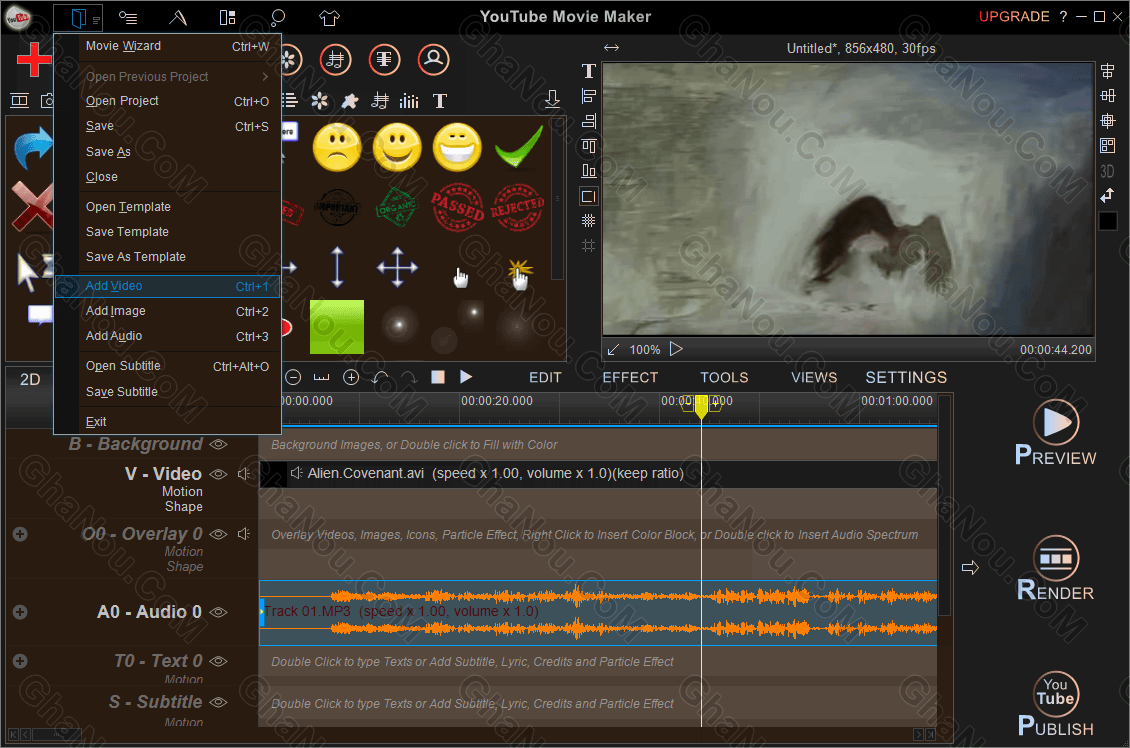The height and width of the screenshot is (748, 1130).
Task: Click the red X delete icon
Action: point(33,207)
